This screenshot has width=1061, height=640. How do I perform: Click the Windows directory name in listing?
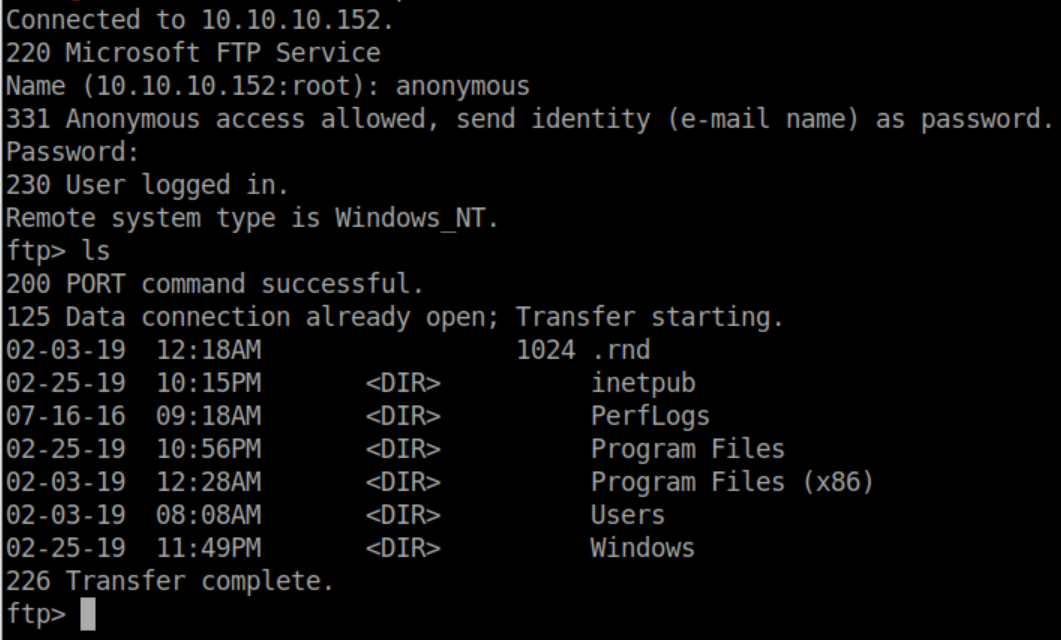coord(642,548)
